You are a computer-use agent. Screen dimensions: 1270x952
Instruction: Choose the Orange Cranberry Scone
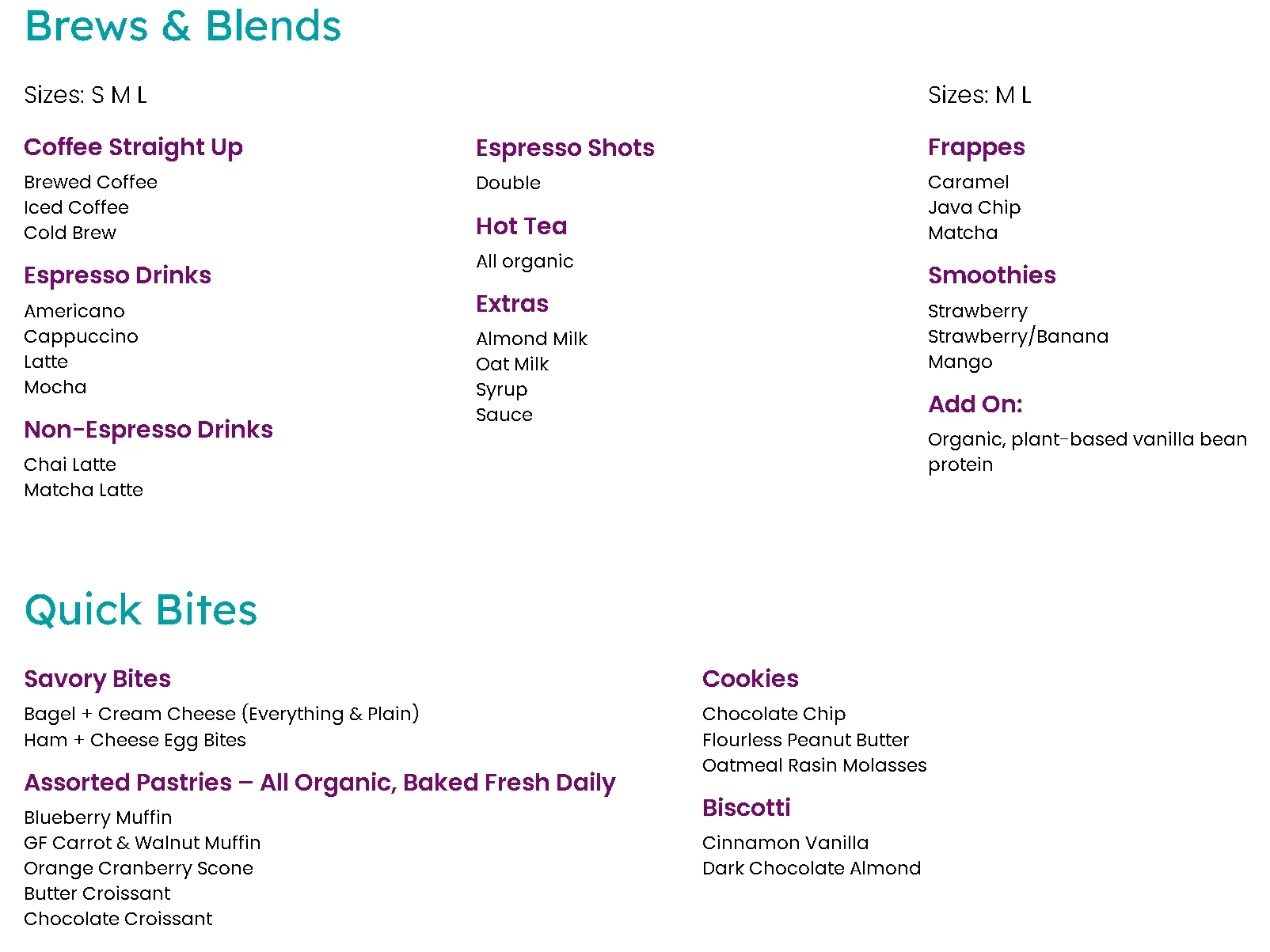point(139,868)
